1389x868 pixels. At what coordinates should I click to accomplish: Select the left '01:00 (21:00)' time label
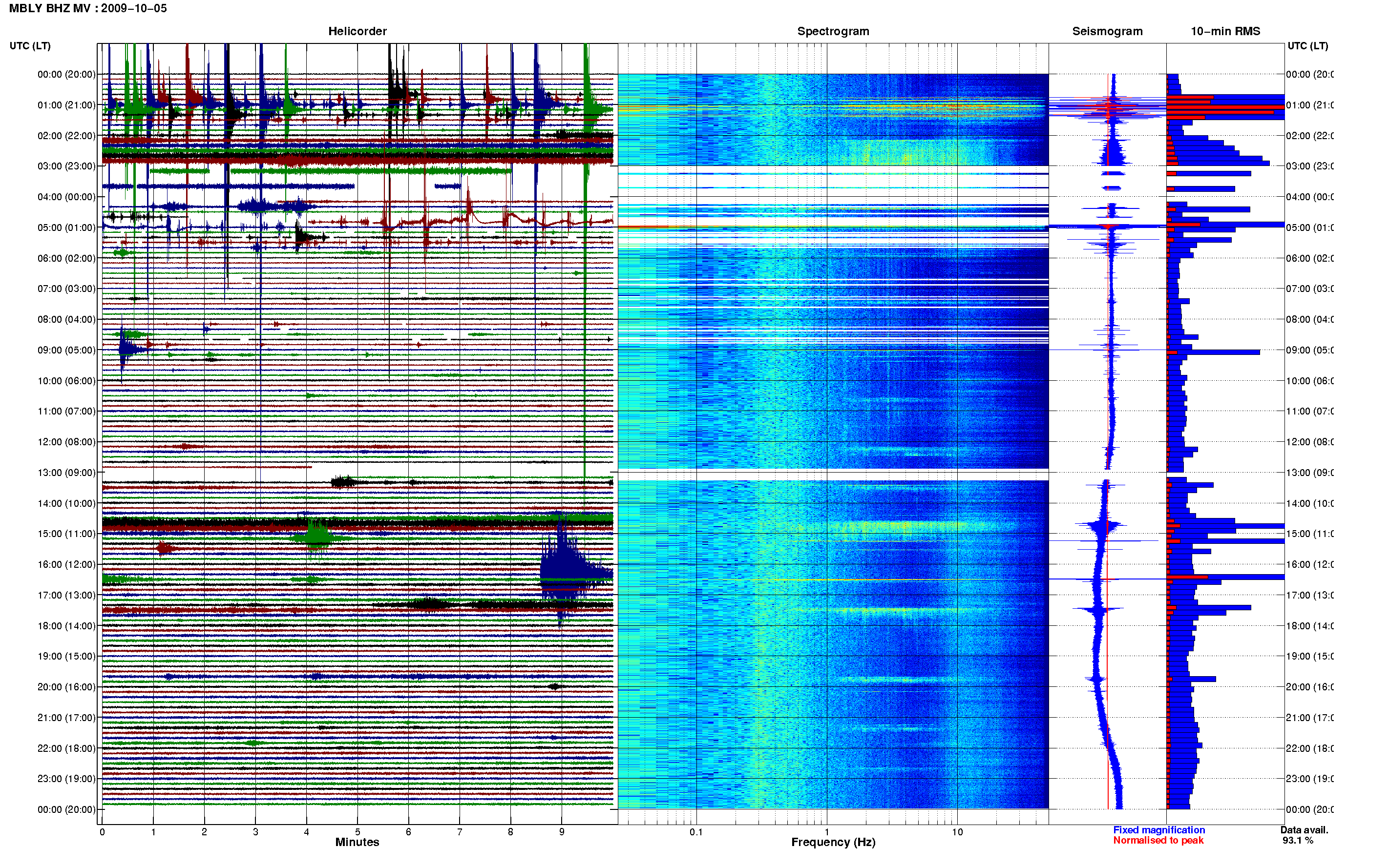66,105
